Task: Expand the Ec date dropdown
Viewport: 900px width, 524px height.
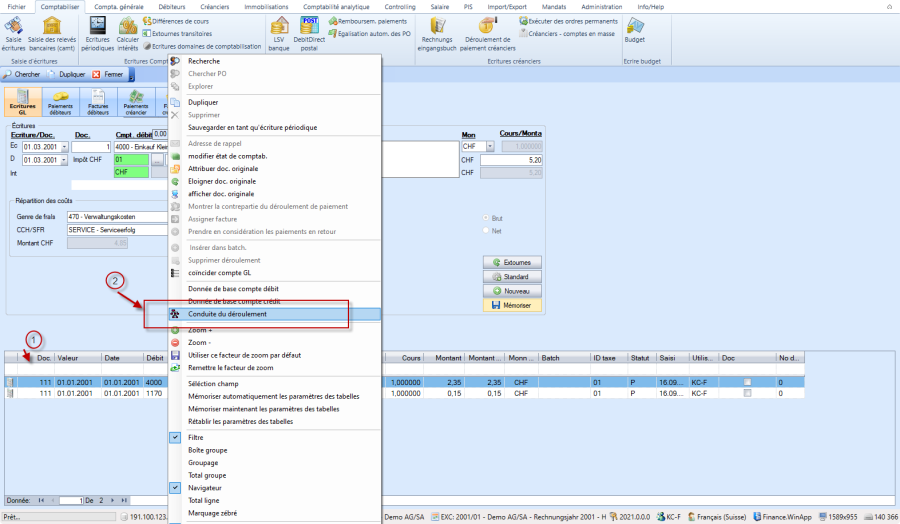Action: coord(64,147)
